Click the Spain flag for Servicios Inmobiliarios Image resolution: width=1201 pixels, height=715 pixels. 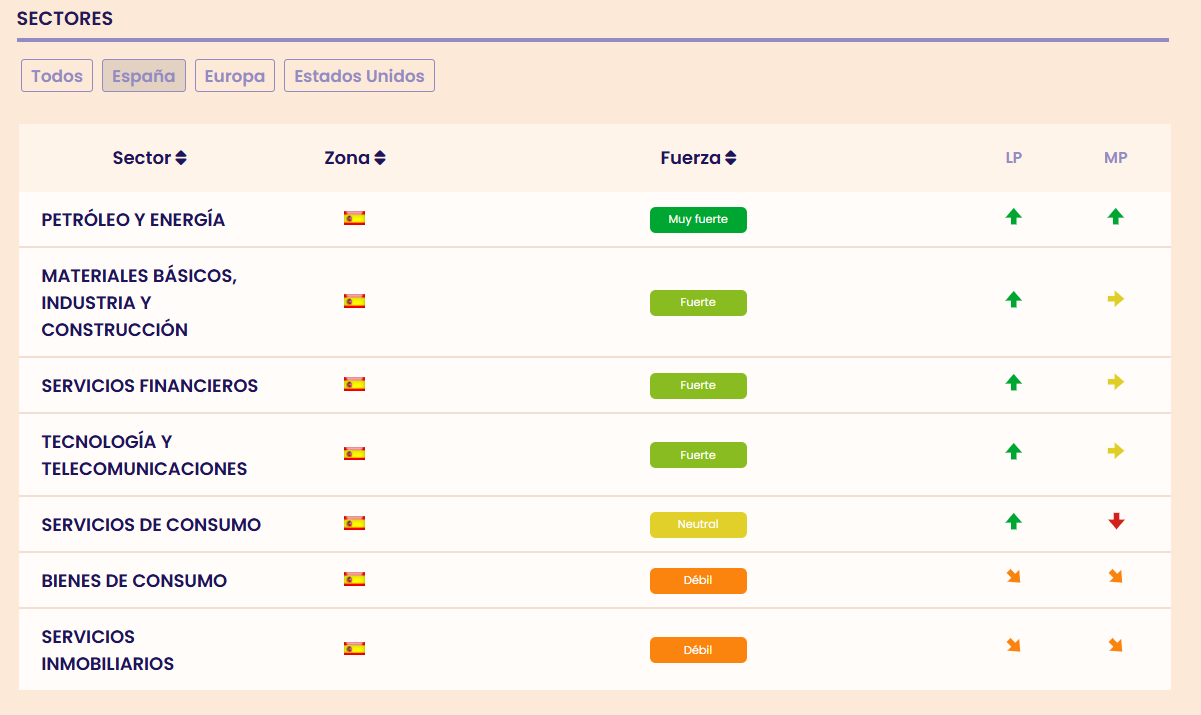tap(354, 648)
